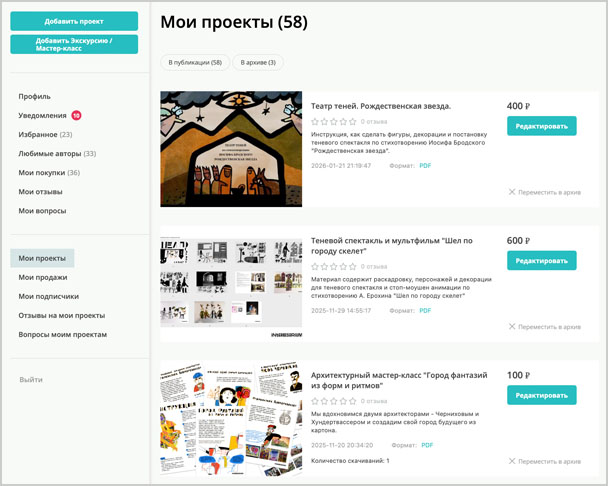The height and width of the screenshot is (486, 608).
Task: Open Вопросы моим проектам
Action: click(x=62, y=334)
